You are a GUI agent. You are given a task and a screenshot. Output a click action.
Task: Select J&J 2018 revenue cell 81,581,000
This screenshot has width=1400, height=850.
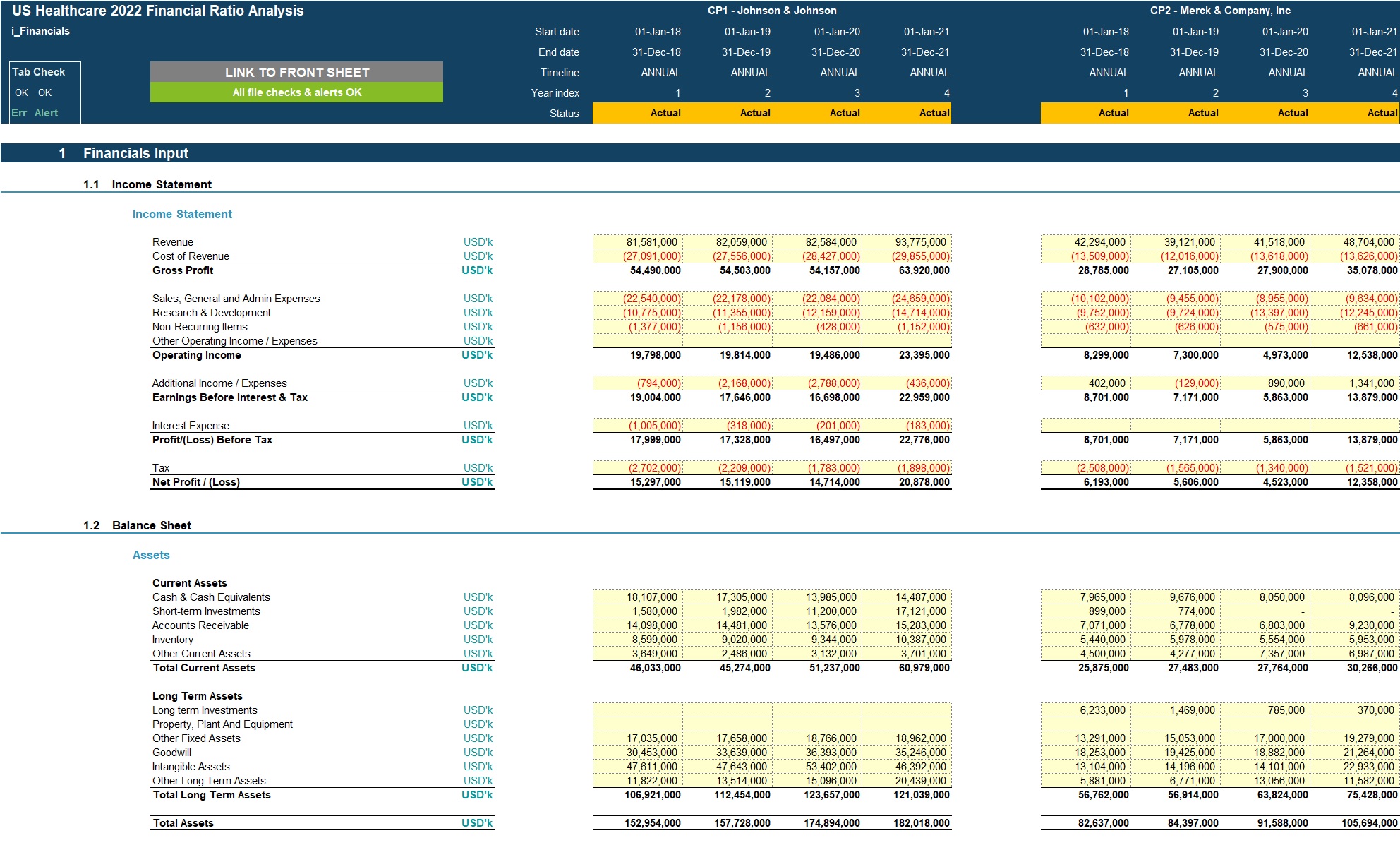pos(638,242)
